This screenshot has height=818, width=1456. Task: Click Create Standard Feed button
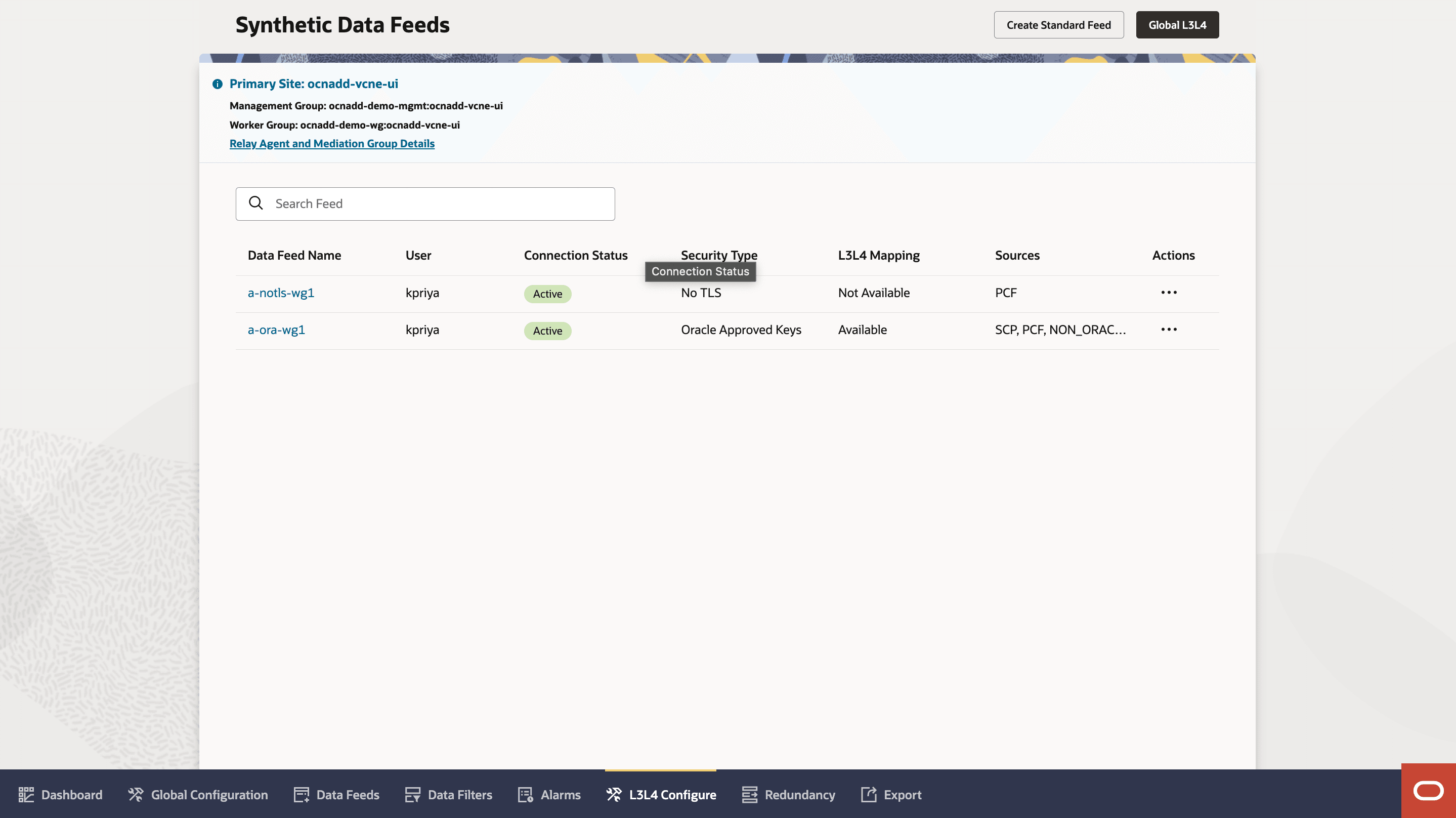click(1058, 25)
